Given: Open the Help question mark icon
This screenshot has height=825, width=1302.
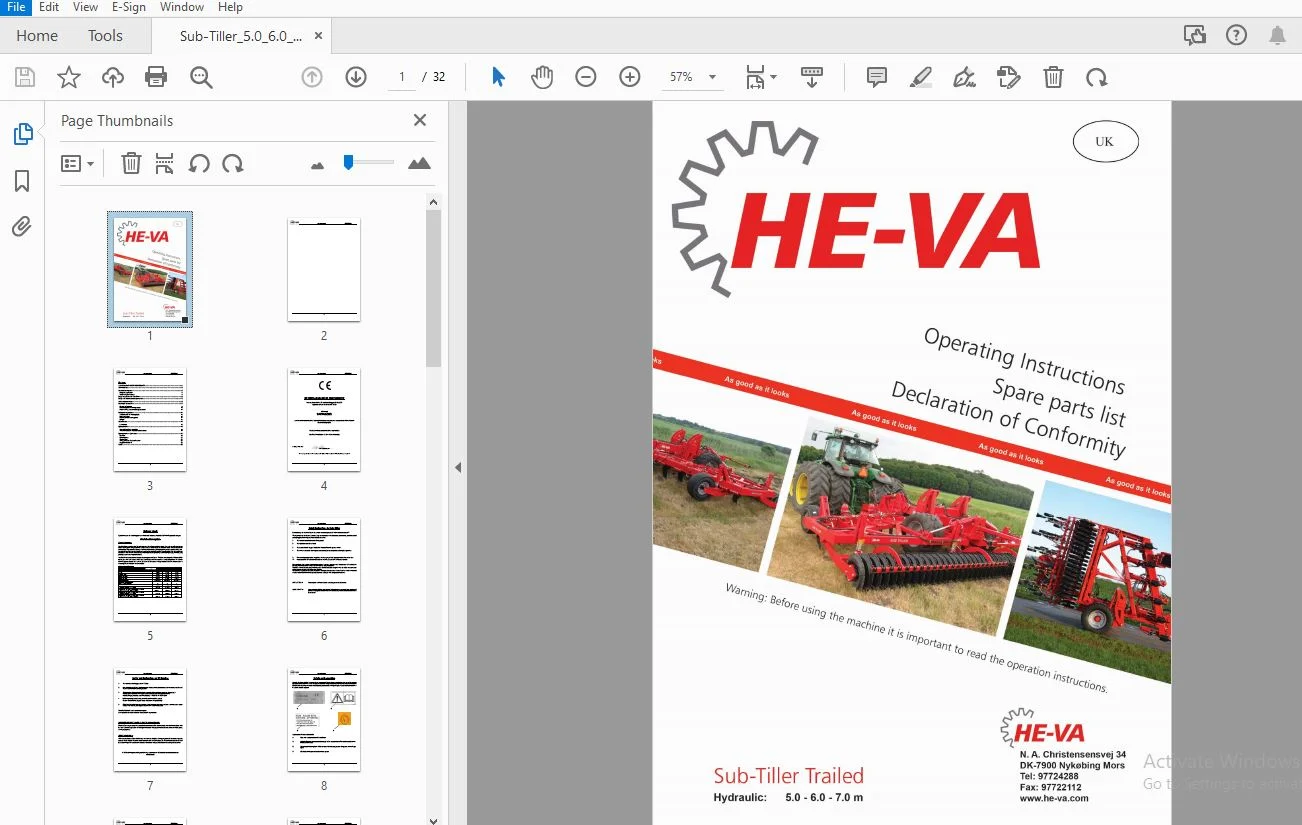Looking at the screenshot, I should coord(1236,36).
